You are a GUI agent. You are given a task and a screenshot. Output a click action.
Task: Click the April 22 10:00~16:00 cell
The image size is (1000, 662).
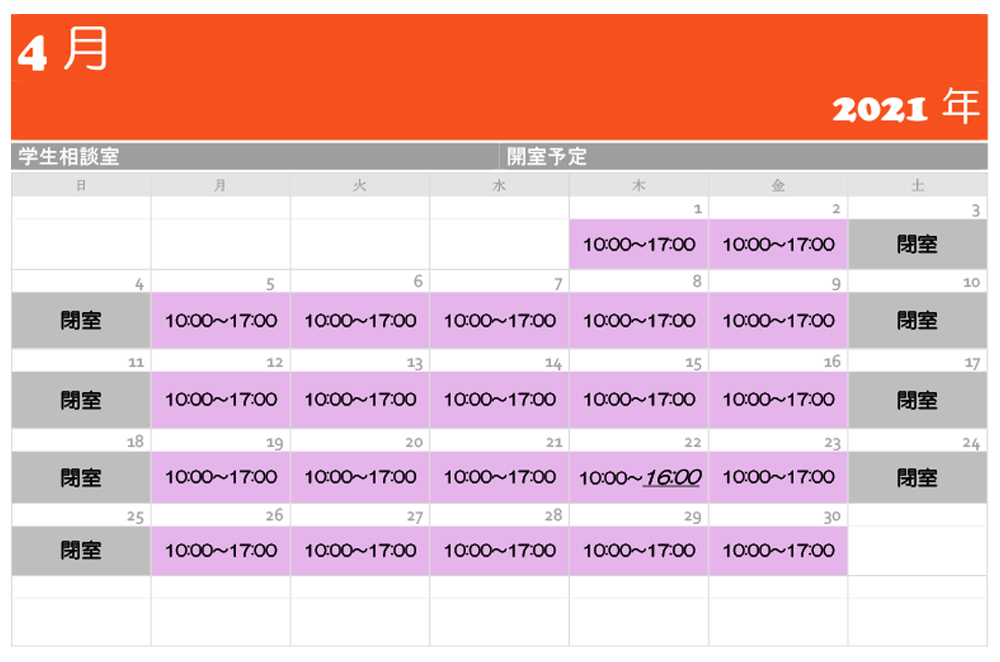click(x=638, y=478)
